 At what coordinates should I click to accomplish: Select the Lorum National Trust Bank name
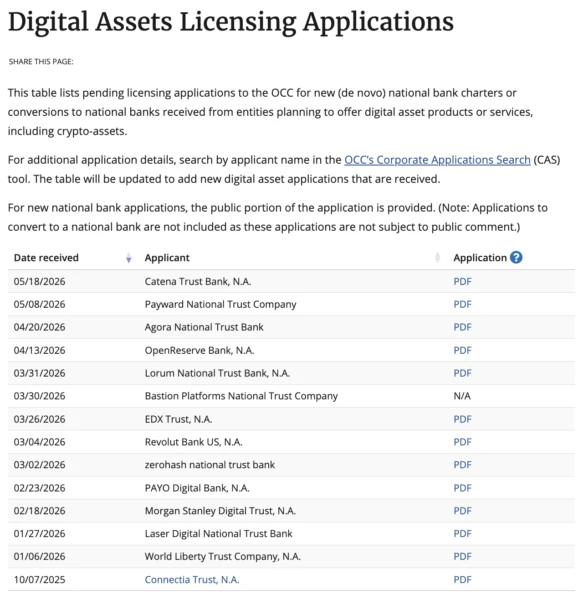click(x=217, y=373)
